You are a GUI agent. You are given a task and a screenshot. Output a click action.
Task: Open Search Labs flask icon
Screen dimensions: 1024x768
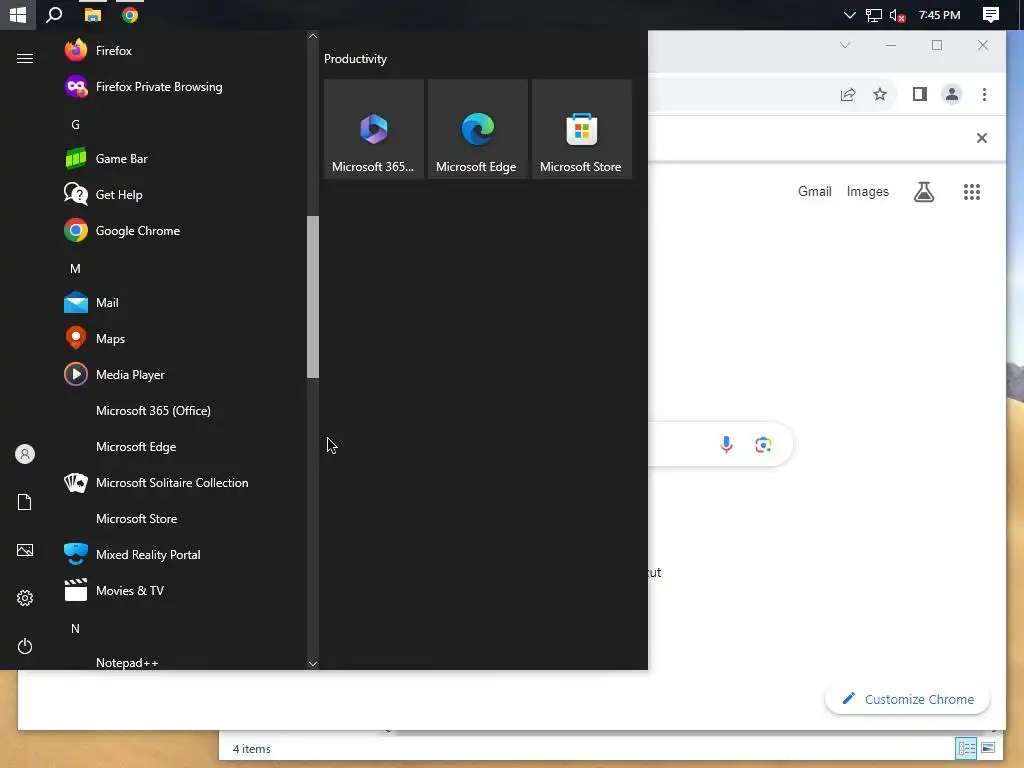point(923,191)
